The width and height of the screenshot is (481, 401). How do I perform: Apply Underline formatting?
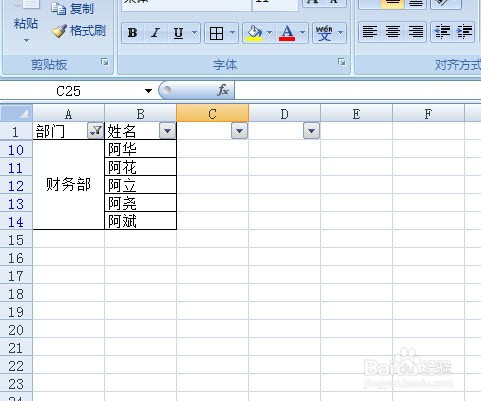pyautogui.click(x=178, y=33)
